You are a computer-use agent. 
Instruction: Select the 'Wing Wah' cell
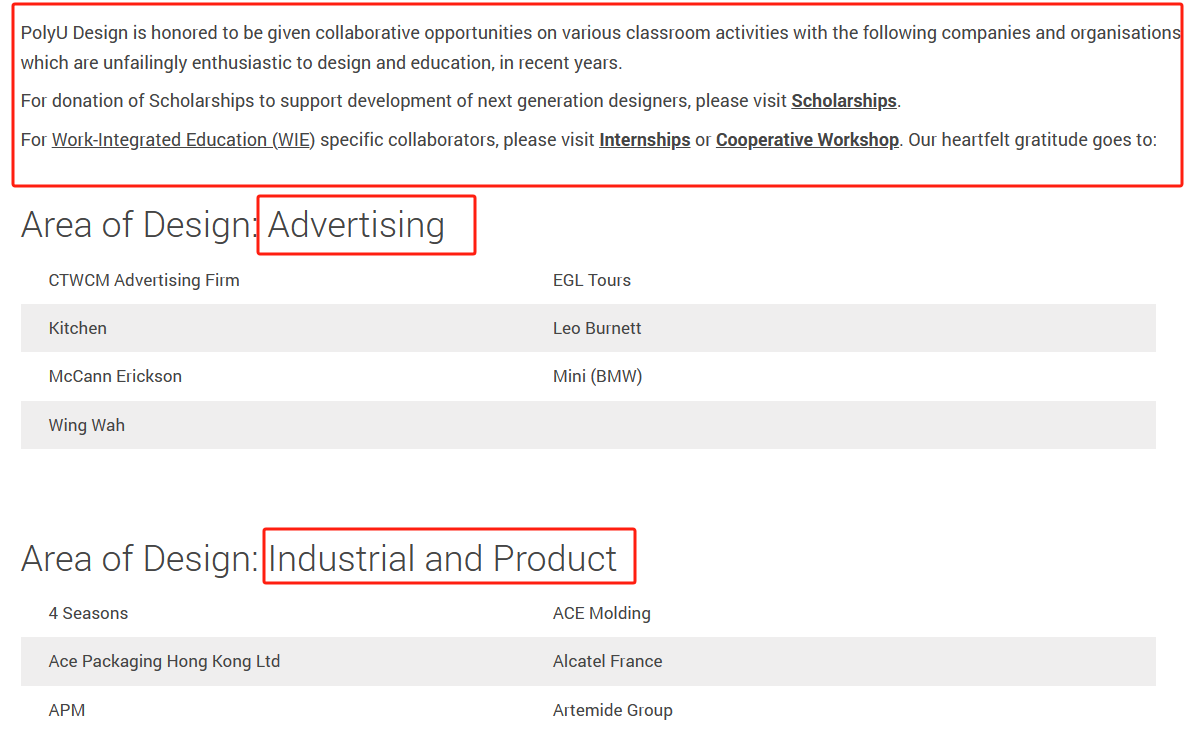(x=86, y=425)
